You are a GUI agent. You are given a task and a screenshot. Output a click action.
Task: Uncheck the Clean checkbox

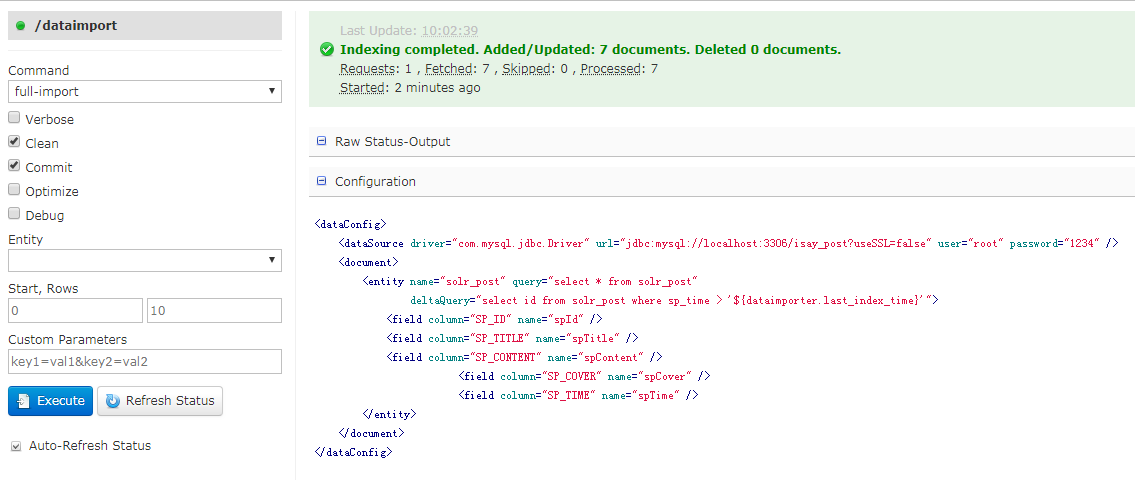tap(14, 141)
